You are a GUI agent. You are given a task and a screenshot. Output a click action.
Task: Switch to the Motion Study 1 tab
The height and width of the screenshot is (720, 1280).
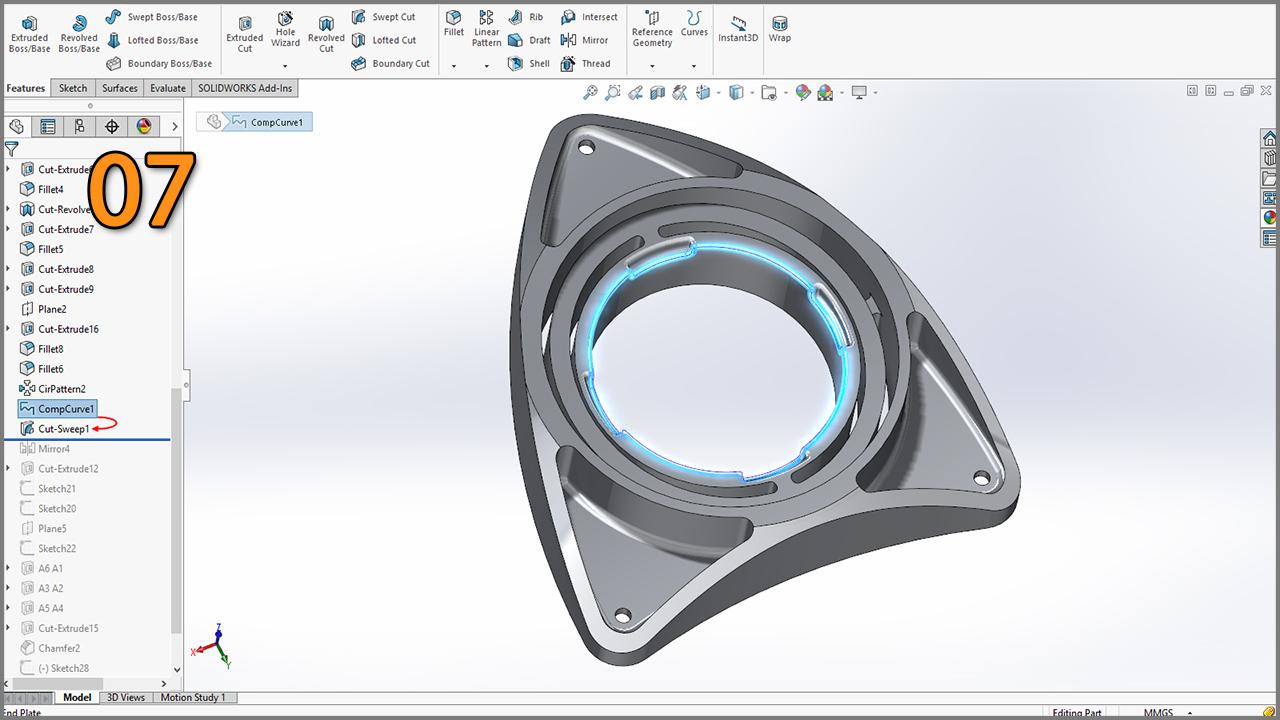(193, 697)
